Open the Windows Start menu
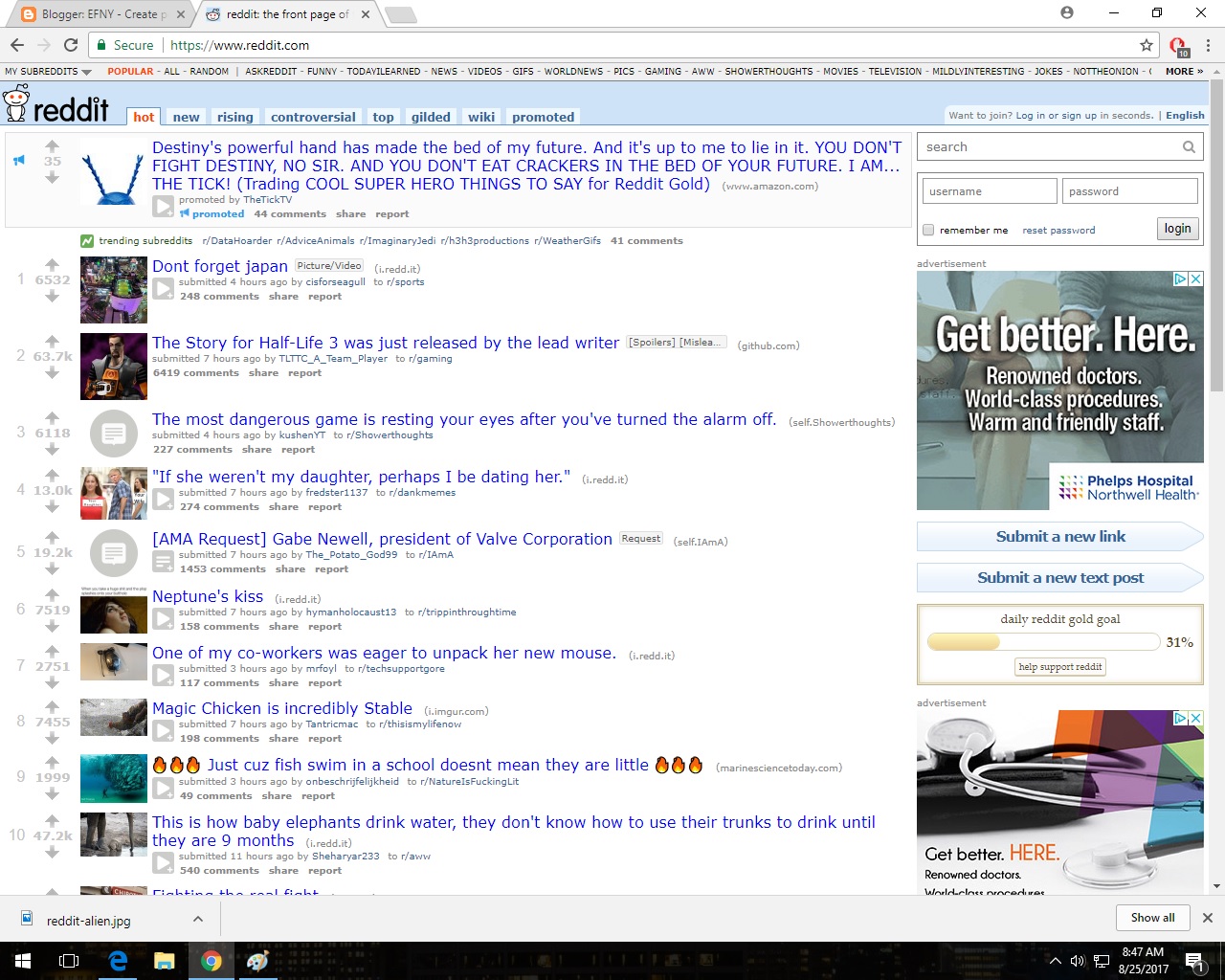1225x980 pixels. click(x=22, y=961)
